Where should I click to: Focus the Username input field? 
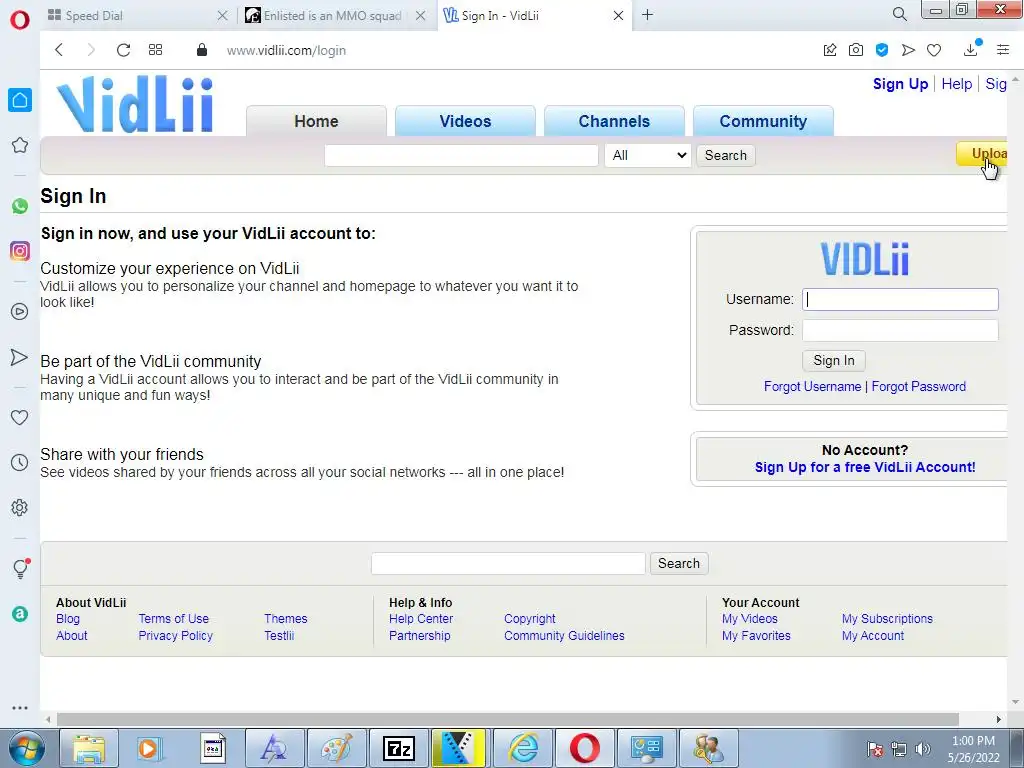[900, 299]
